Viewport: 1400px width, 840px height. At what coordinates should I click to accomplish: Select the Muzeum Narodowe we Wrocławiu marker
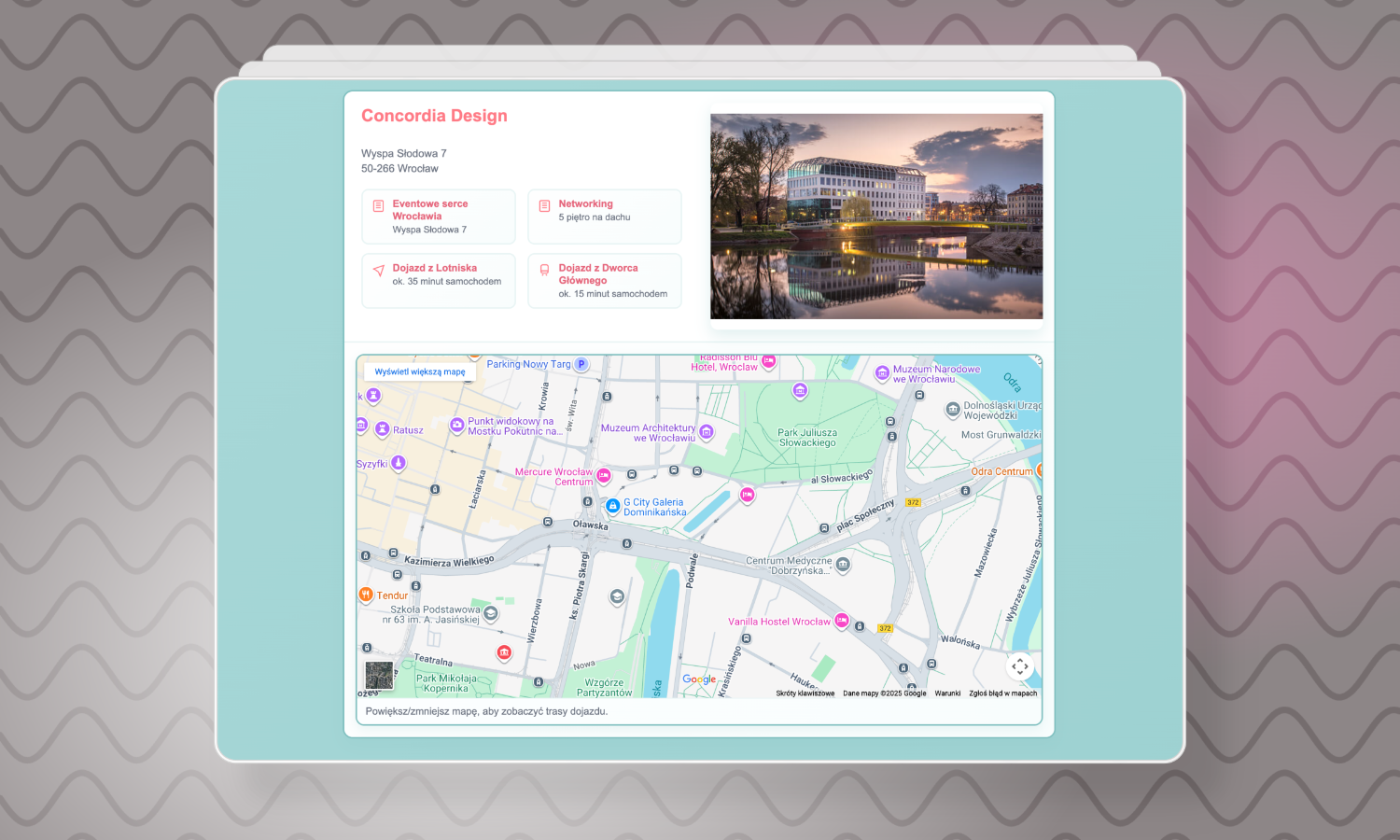881,373
